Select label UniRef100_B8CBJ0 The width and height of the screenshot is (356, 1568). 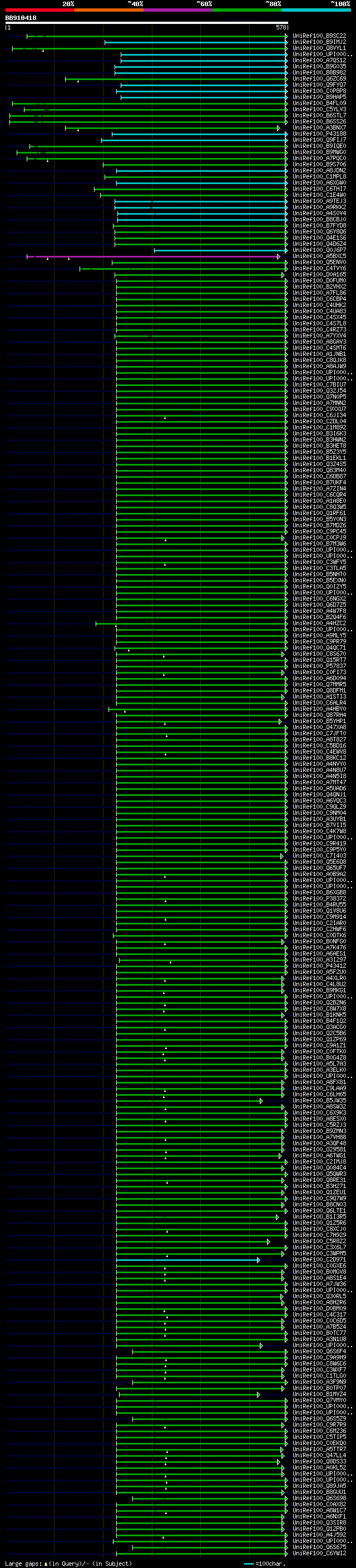click(x=319, y=219)
